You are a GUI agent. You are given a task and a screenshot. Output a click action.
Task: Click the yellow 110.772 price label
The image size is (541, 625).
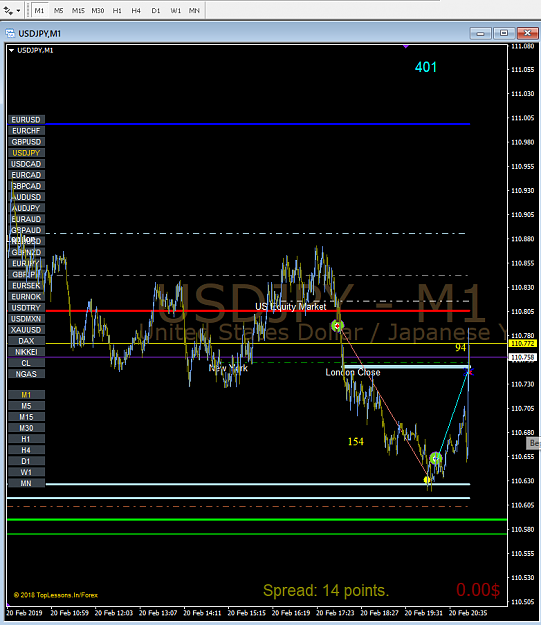point(523,343)
